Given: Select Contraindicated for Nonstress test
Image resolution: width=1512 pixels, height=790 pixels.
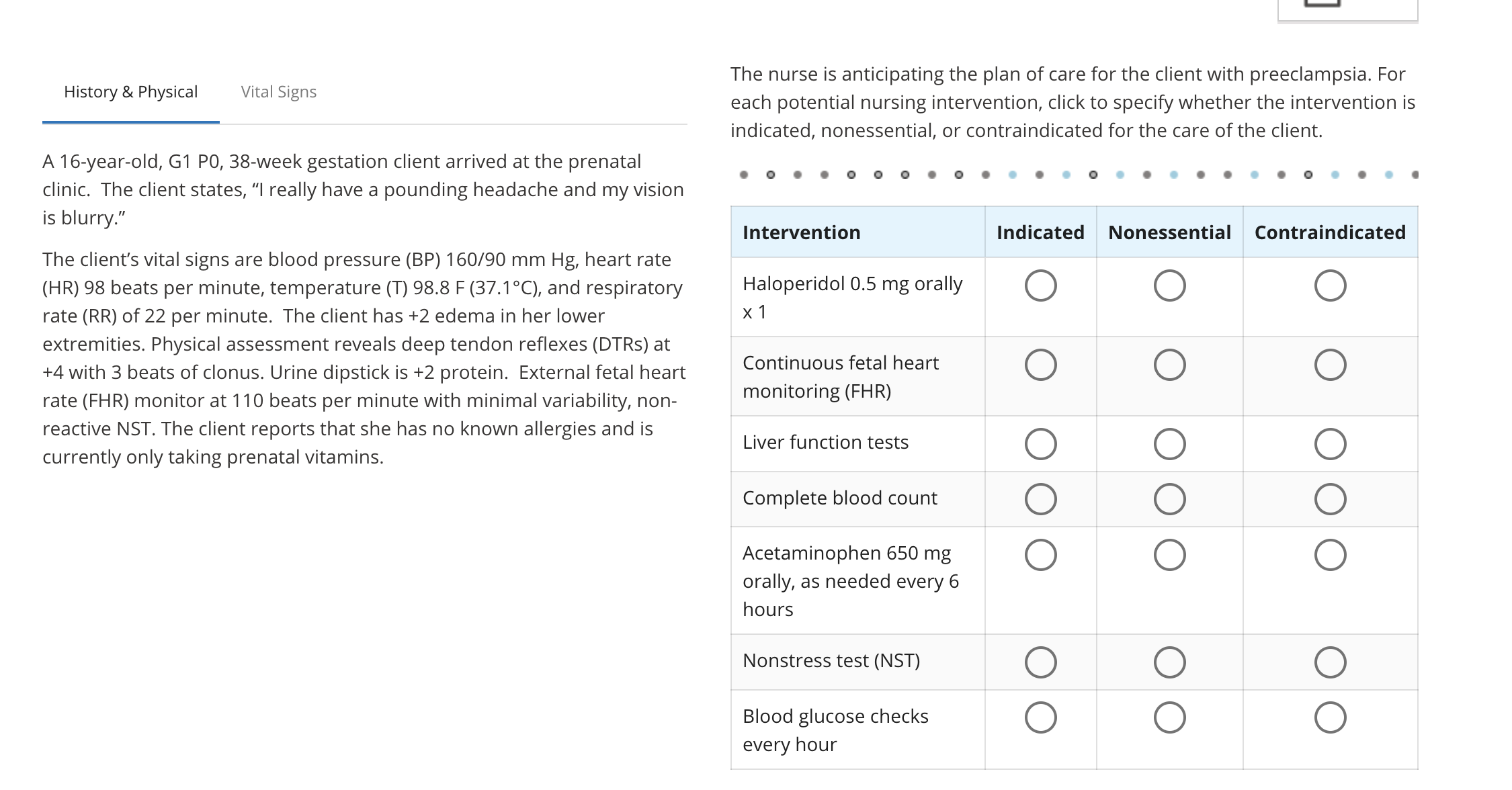Looking at the screenshot, I should (x=1331, y=662).
